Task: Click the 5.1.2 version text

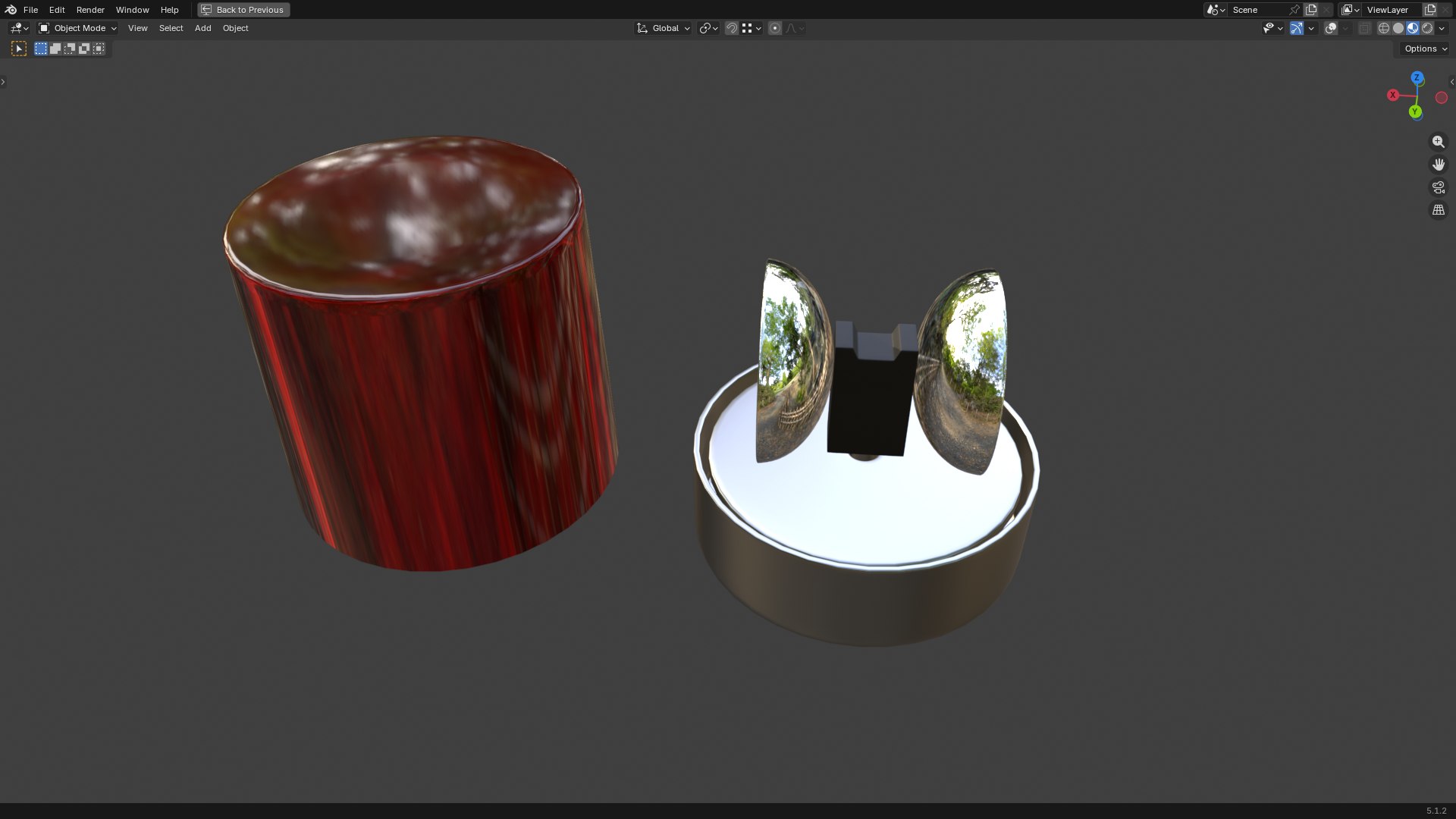Action: (x=1436, y=811)
